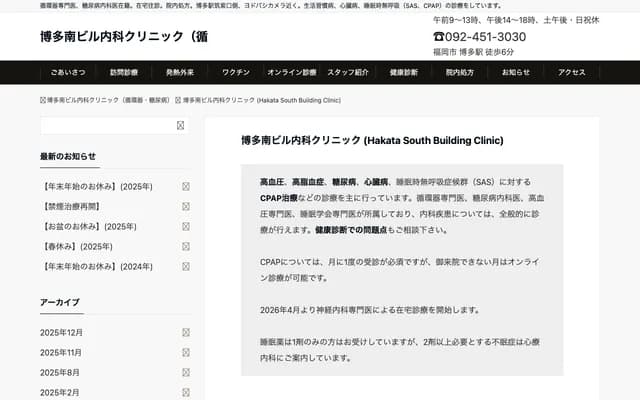The image size is (640, 400).
Task: Open the 院内処方 menu item
Action: (x=460, y=72)
